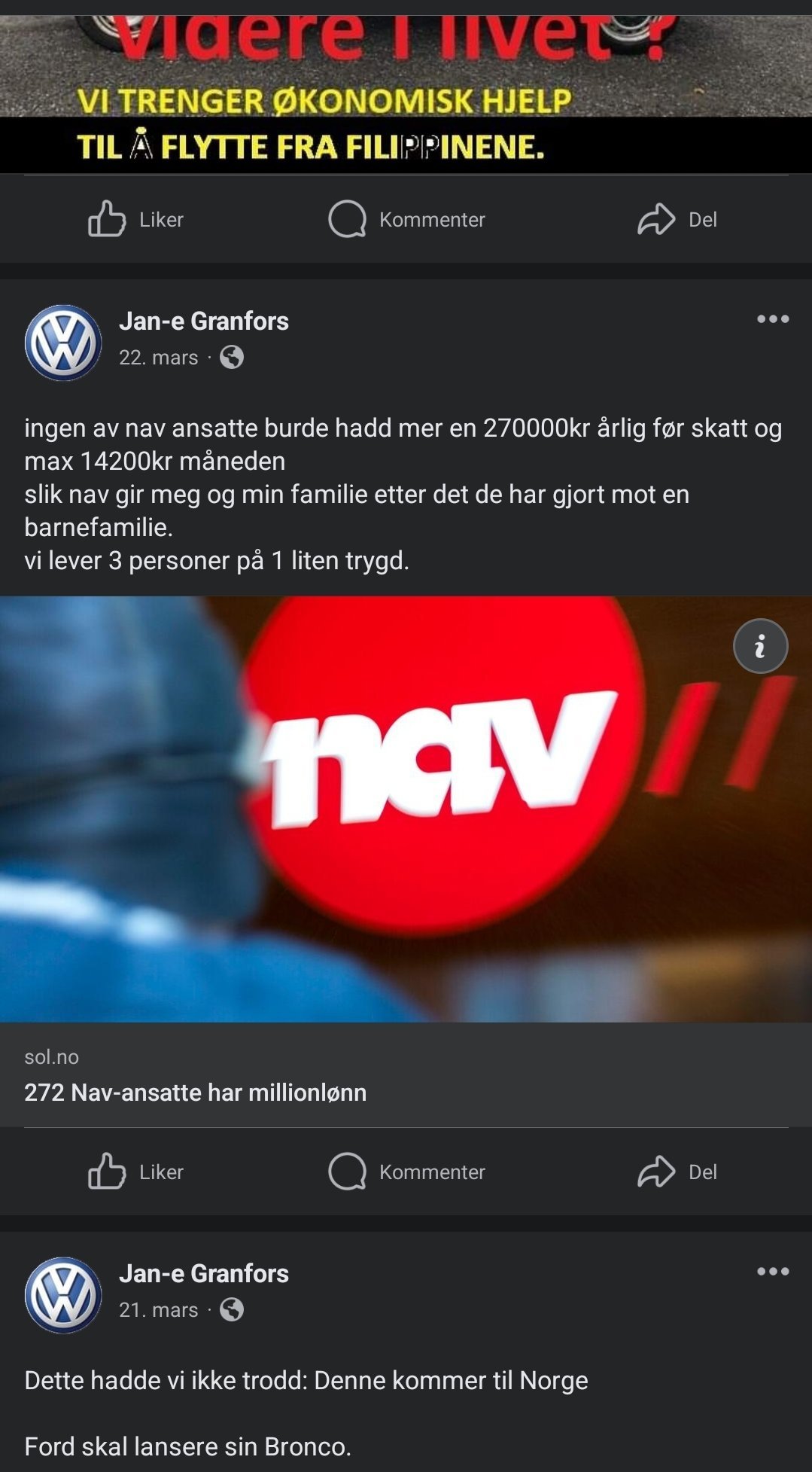Open Jan-e Granfors profile from 22. mars post
The width and height of the screenshot is (812, 1472).
click(204, 321)
